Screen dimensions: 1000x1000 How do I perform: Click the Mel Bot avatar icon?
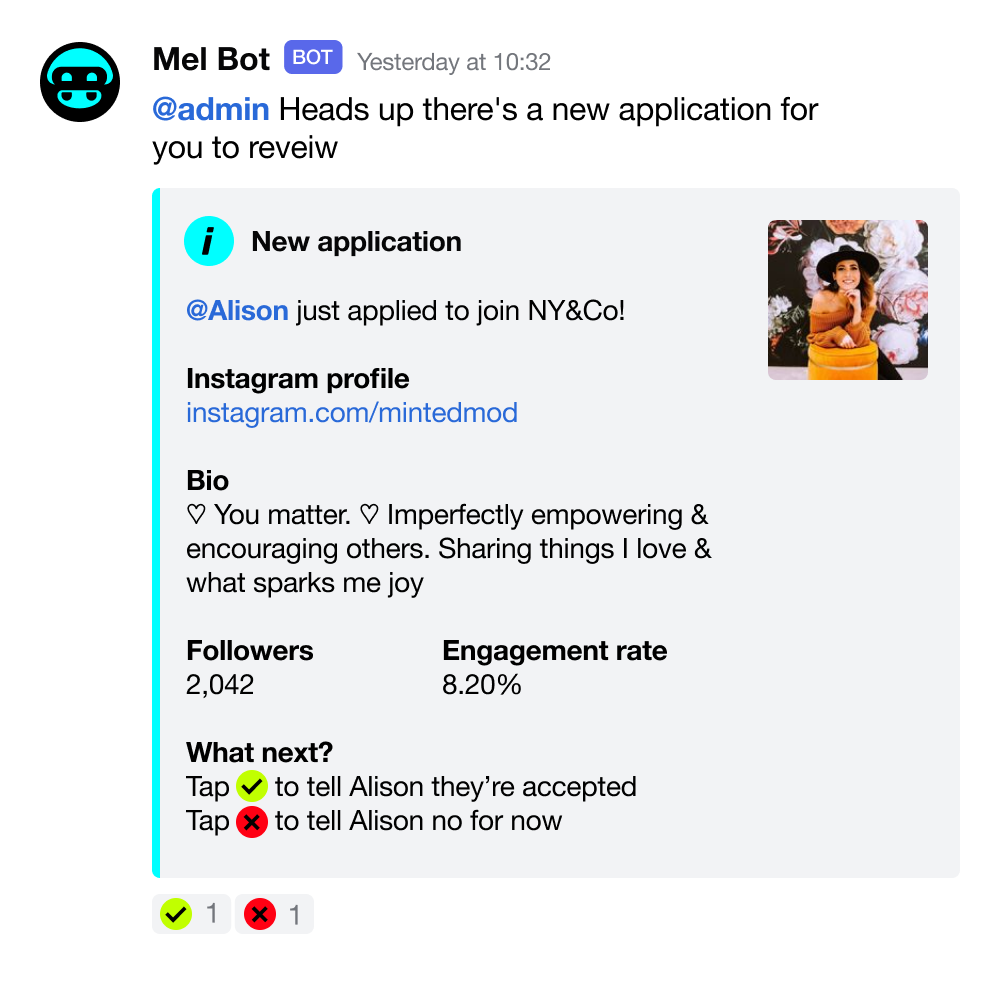pos(80,82)
